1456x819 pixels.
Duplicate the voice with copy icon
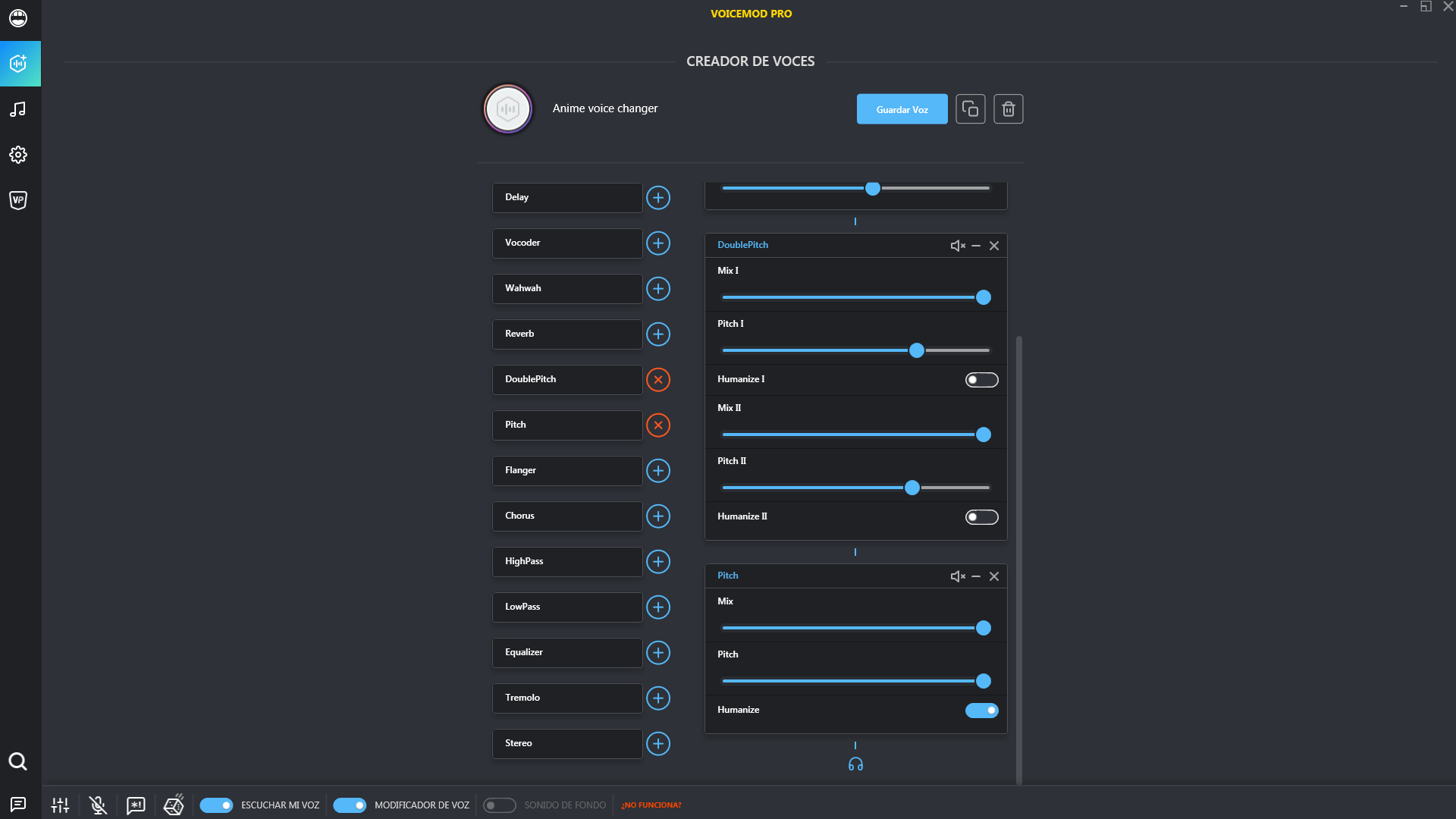971,109
